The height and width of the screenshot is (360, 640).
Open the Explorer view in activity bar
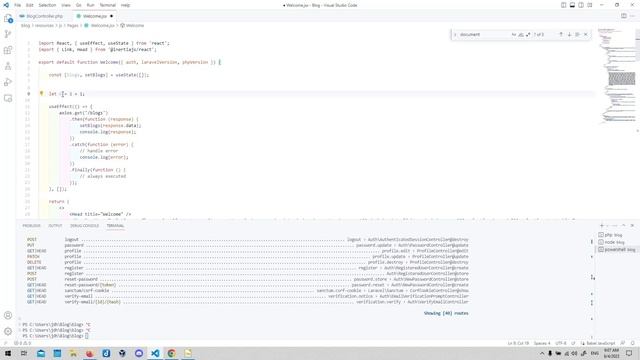point(8,19)
